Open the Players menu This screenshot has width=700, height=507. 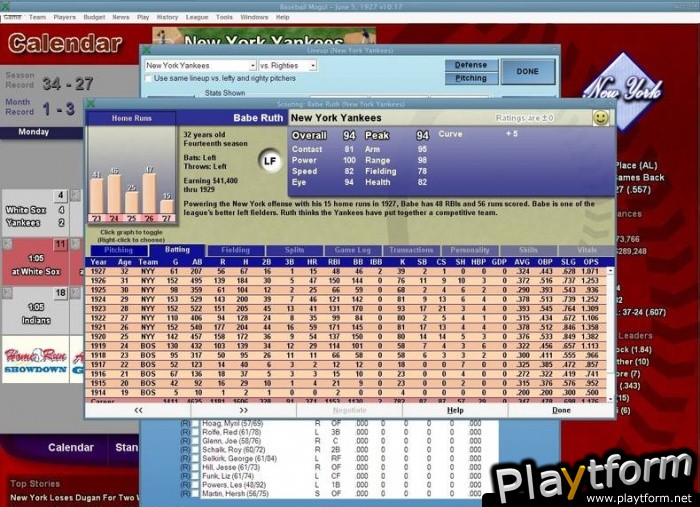64,17
